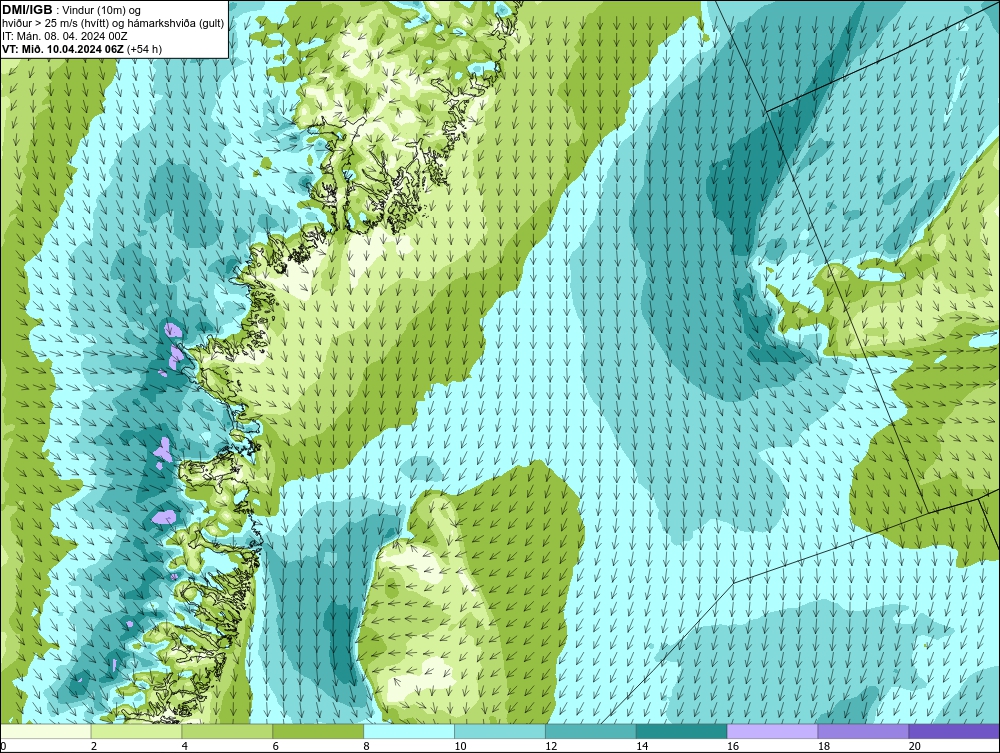Click the 16–18 m/s lavender legend swatch
The image size is (1000, 753).
[772, 731]
